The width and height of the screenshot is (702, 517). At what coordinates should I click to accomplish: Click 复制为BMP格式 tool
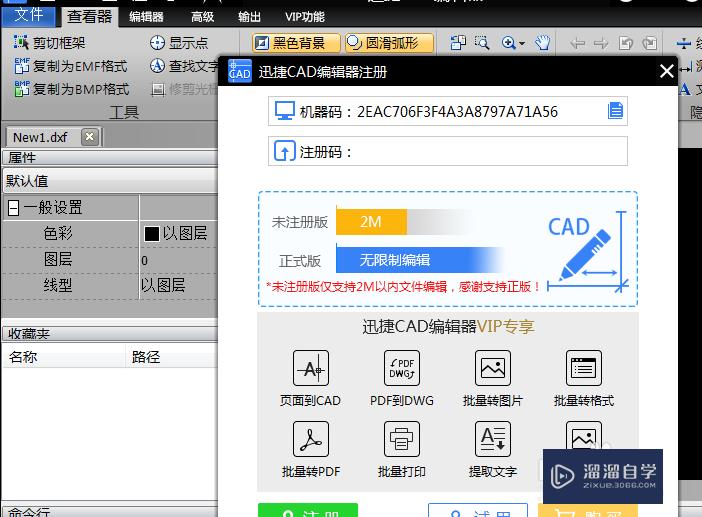pyautogui.click(x=72, y=89)
